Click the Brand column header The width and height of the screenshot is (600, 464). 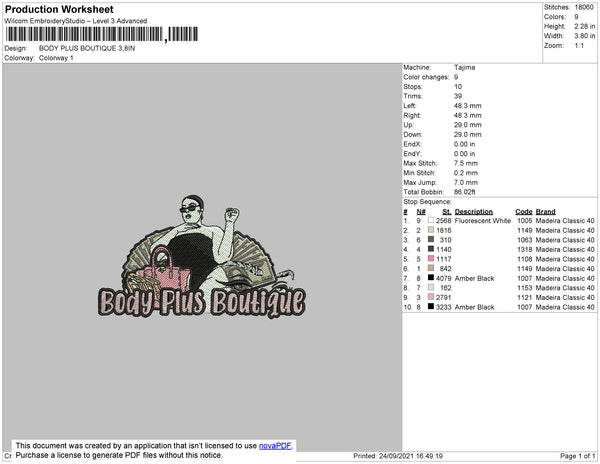click(546, 212)
